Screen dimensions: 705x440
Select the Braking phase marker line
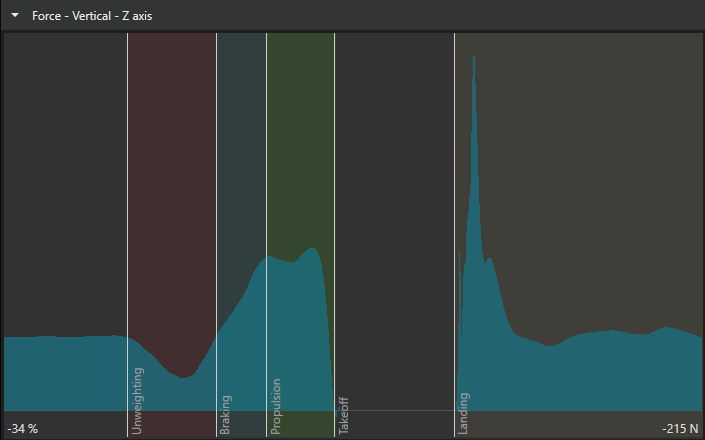(217, 234)
